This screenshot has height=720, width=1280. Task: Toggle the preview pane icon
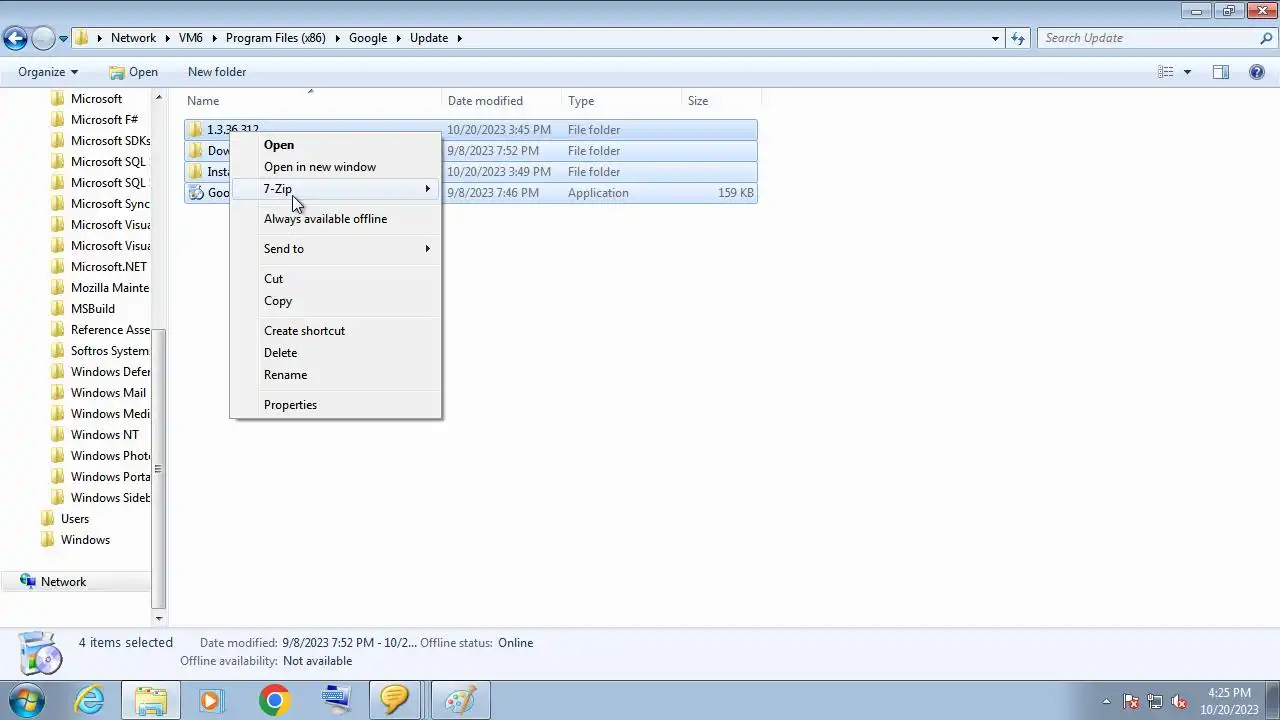pos(1221,72)
